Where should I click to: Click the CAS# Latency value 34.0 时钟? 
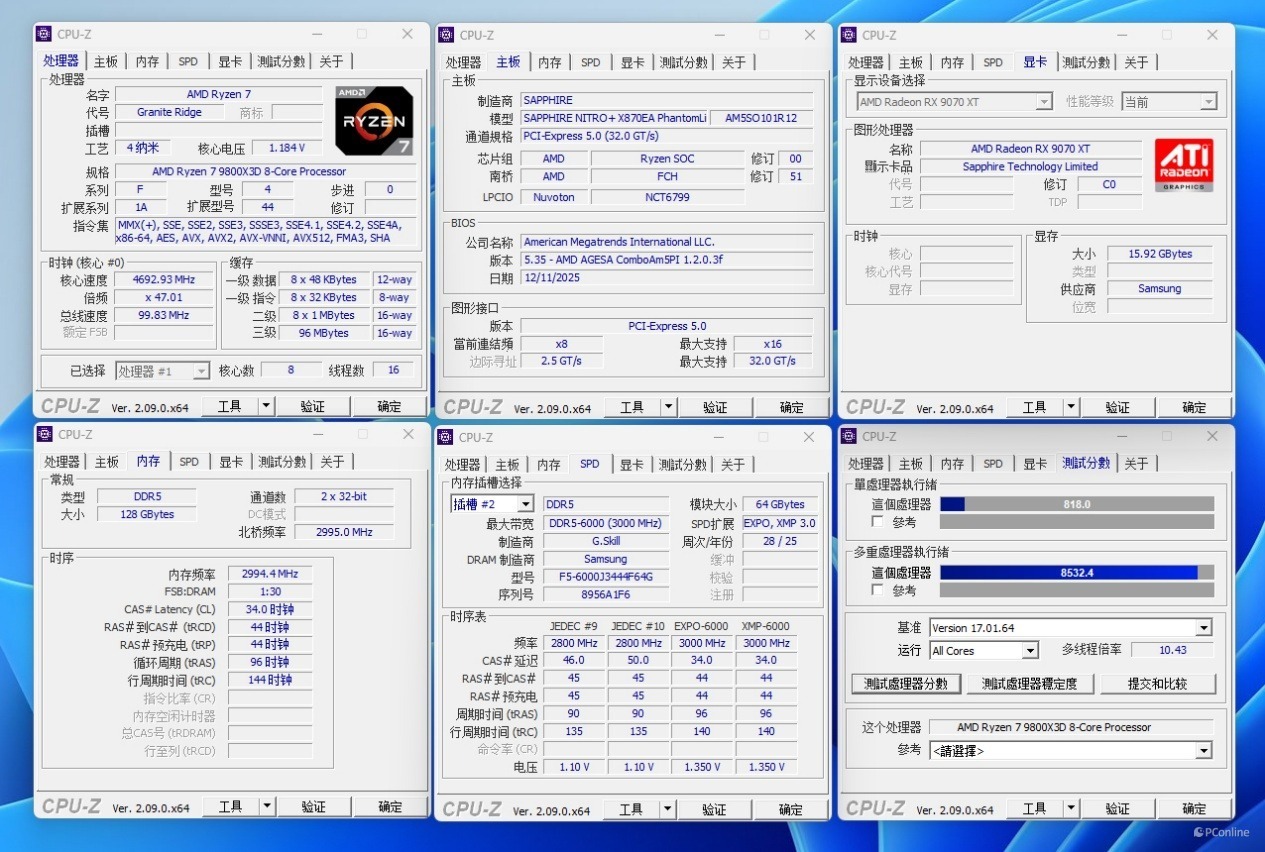coord(270,609)
